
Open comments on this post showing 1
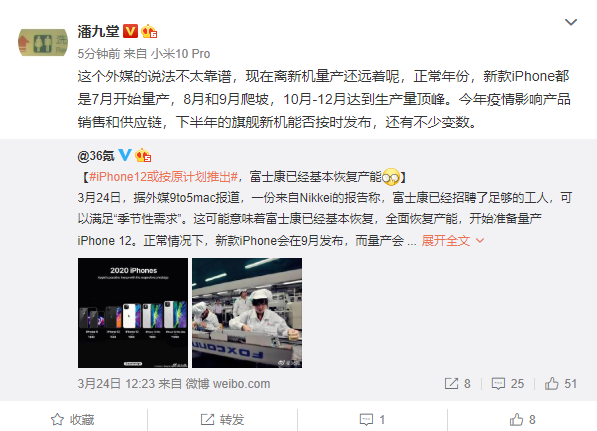coord(372,420)
